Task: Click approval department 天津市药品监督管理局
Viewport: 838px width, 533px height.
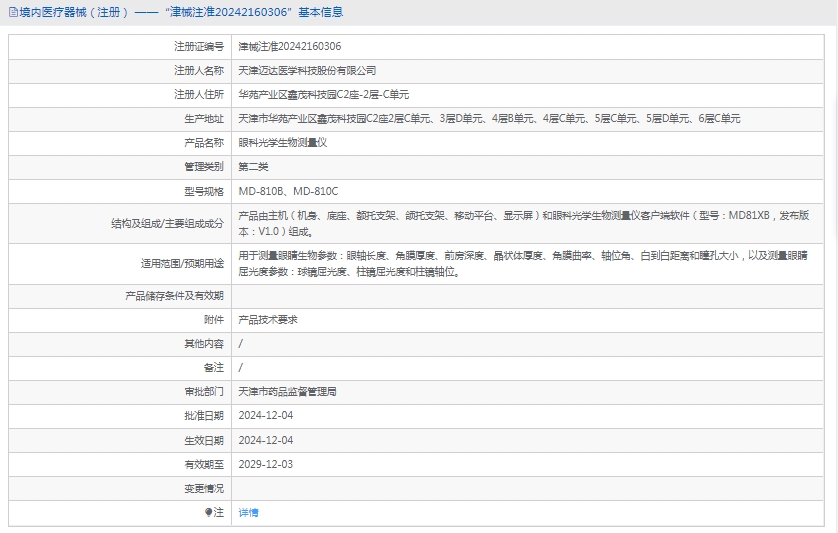Action: (287, 391)
